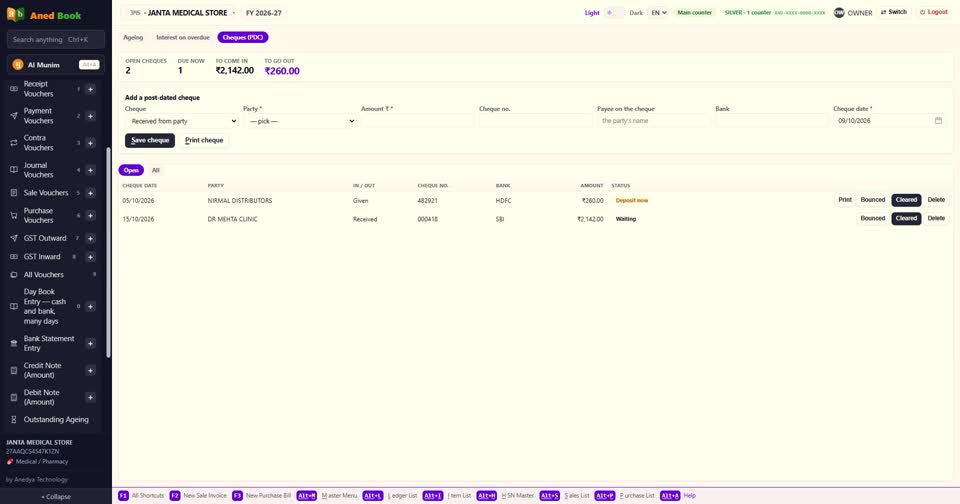
Task: Add new Purchase Voucher with plus icon
Action: pyautogui.click(x=90, y=216)
